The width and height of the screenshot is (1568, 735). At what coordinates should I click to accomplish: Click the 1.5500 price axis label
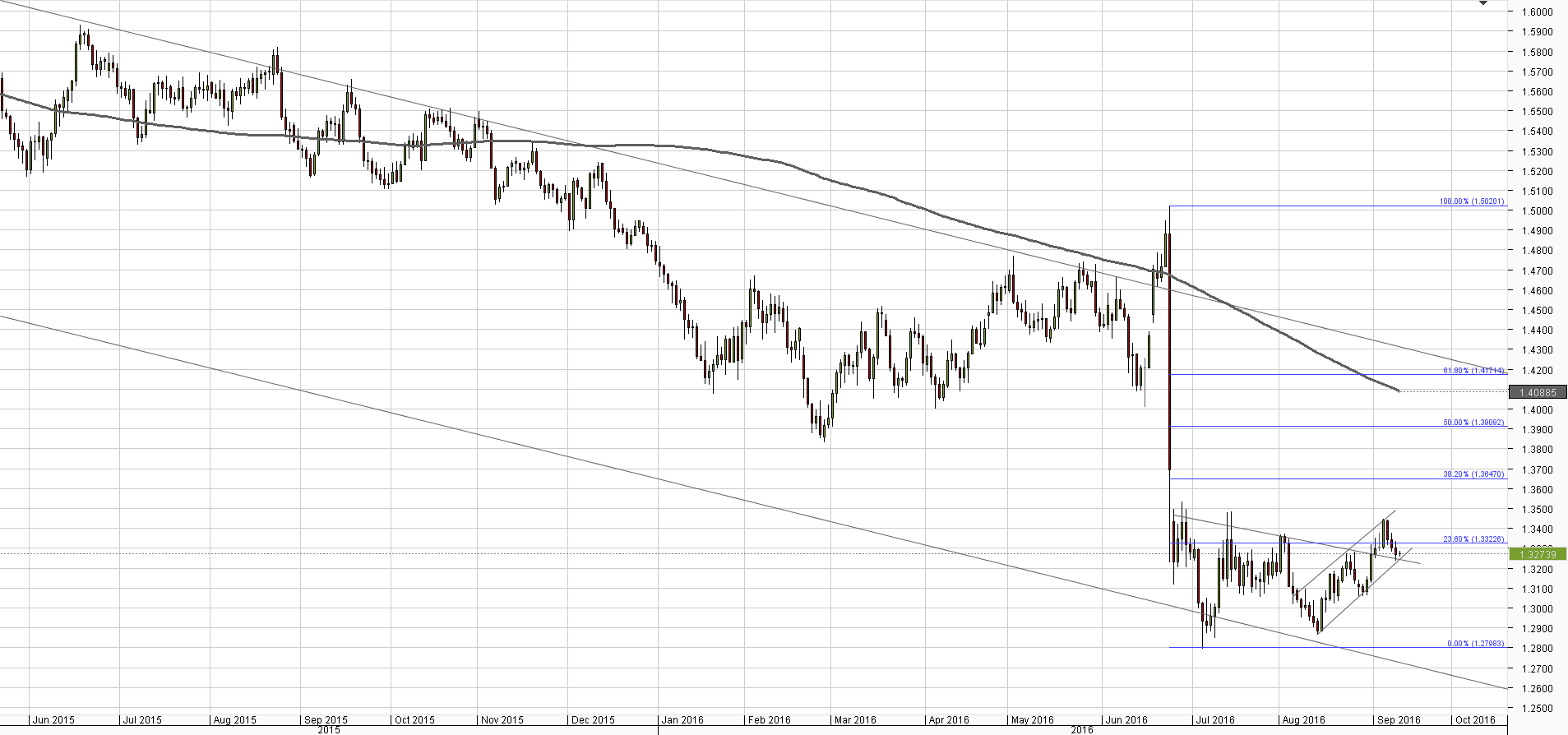(x=1537, y=112)
